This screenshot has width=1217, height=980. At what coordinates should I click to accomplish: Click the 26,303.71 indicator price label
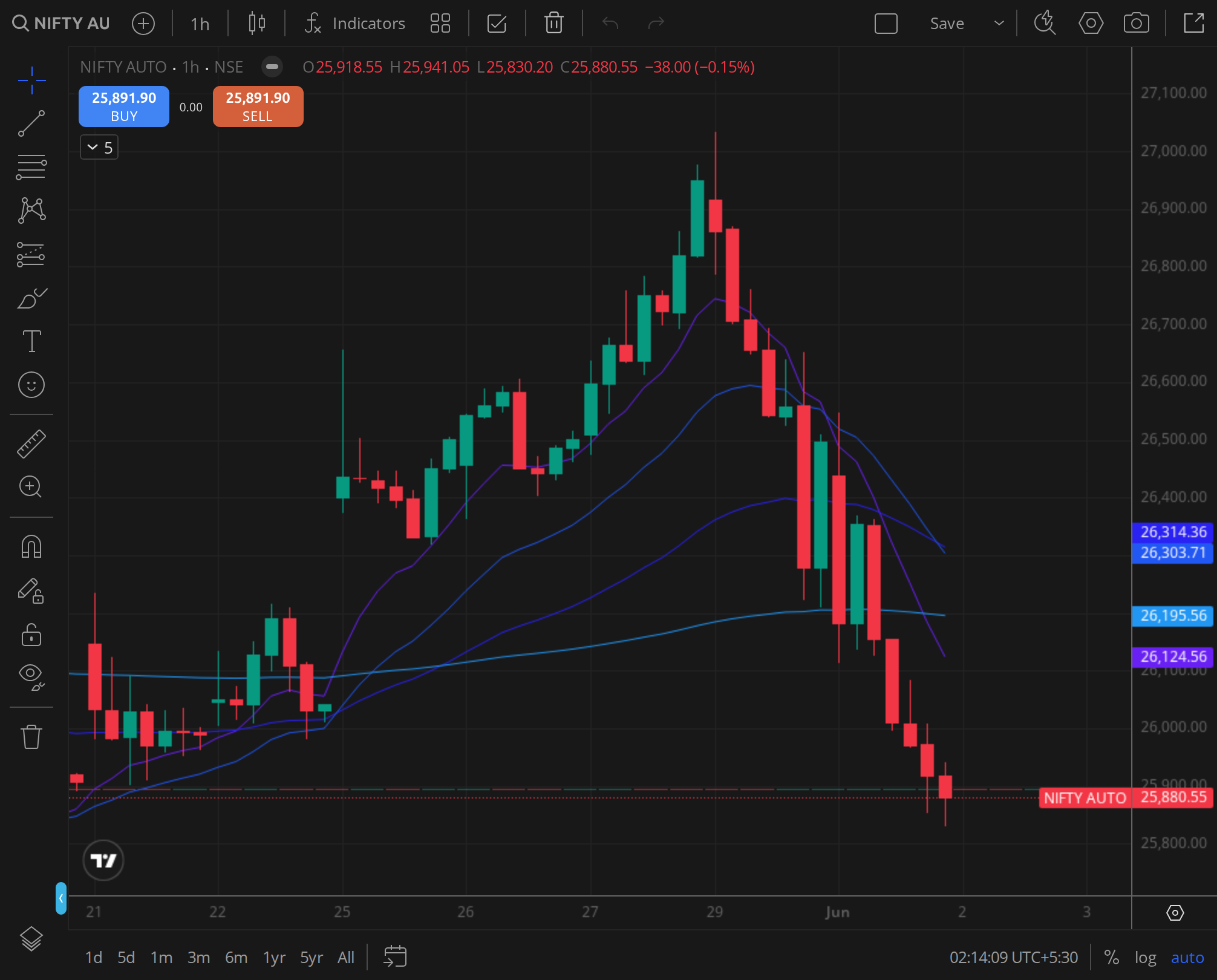coord(1173,553)
